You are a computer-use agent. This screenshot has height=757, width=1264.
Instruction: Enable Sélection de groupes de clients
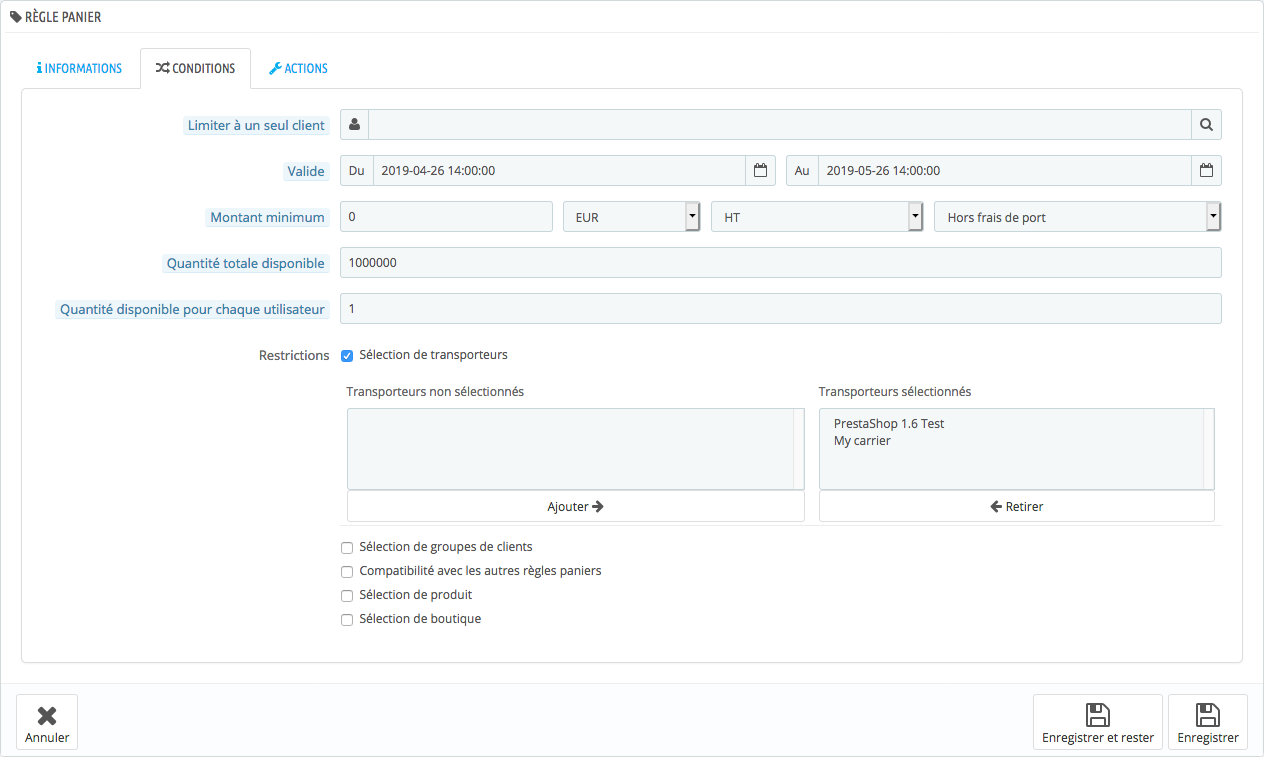point(347,548)
